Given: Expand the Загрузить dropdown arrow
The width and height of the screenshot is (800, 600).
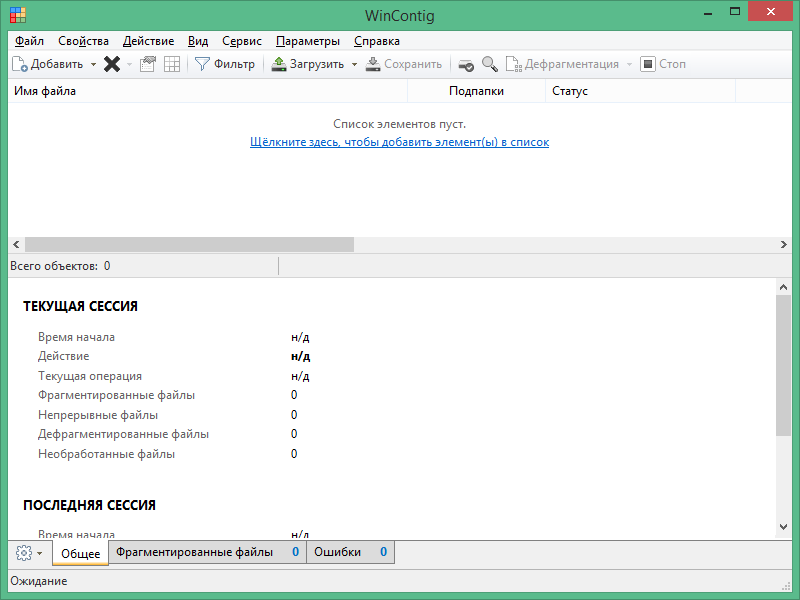Looking at the screenshot, I should click(354, 64).
